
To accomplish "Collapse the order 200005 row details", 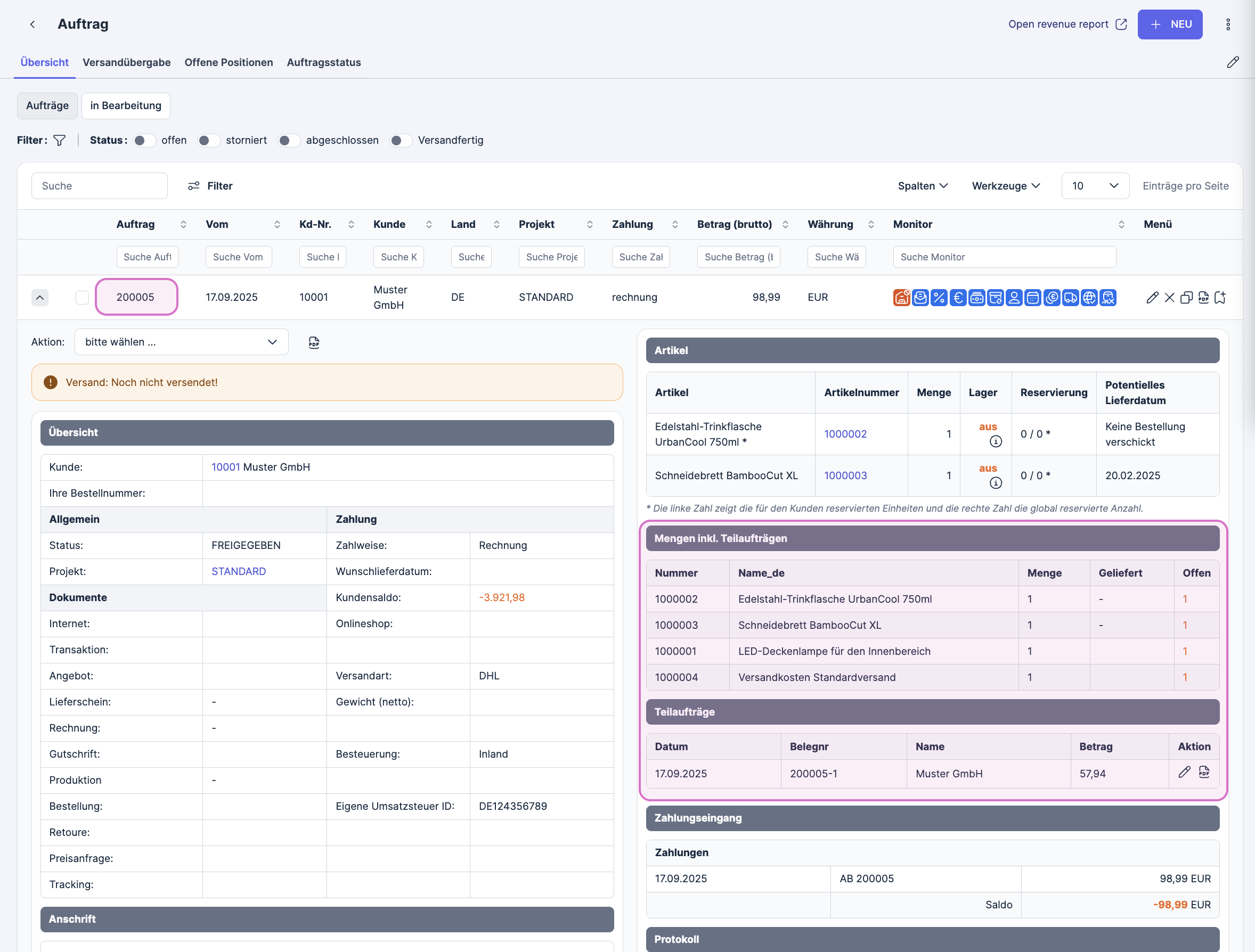I will [40, 297].
